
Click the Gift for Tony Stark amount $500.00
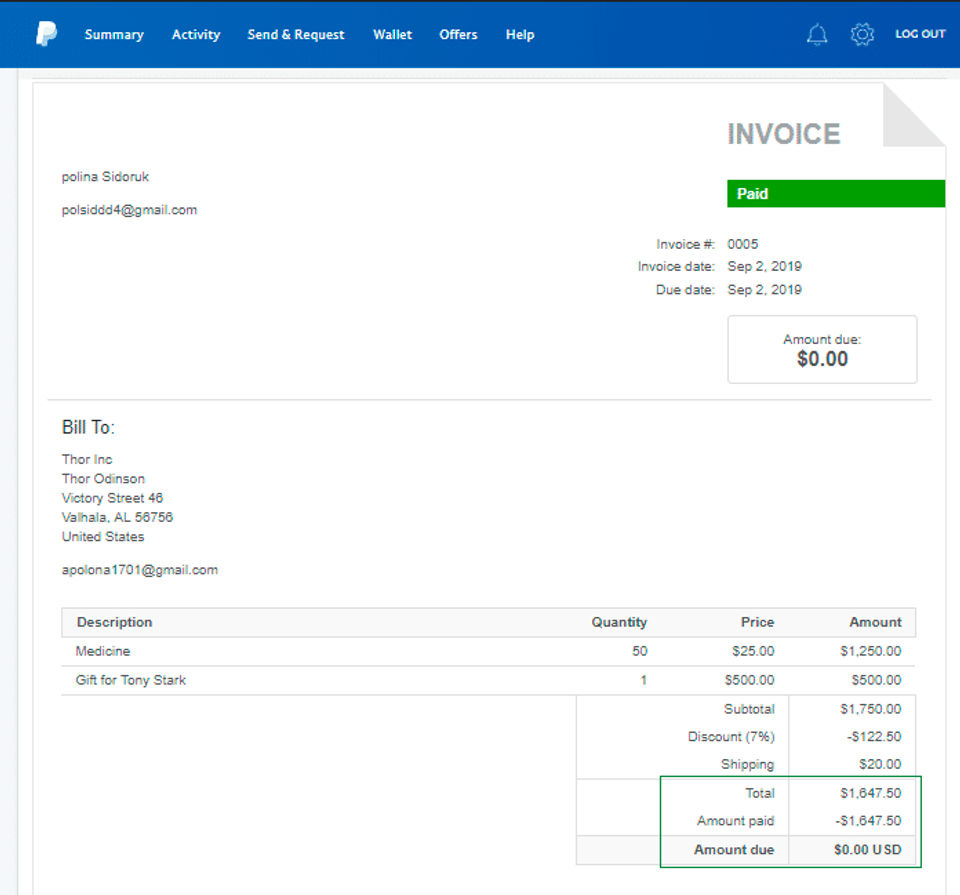point(876,680)
